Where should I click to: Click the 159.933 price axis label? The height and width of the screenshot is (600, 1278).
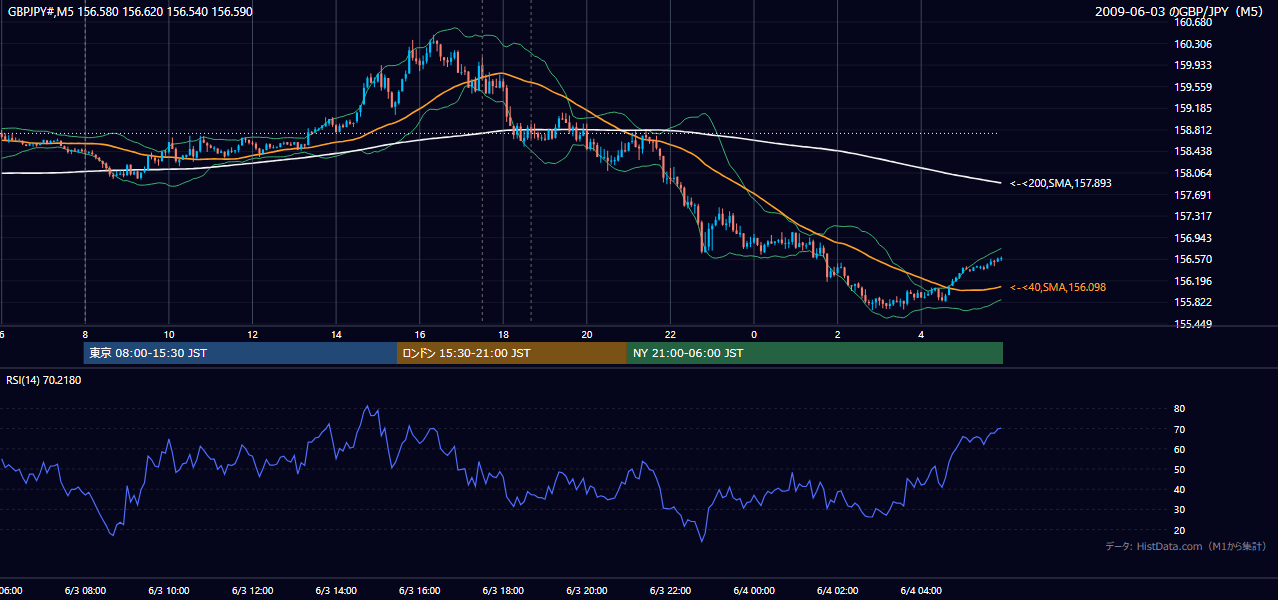point(1194,66)
